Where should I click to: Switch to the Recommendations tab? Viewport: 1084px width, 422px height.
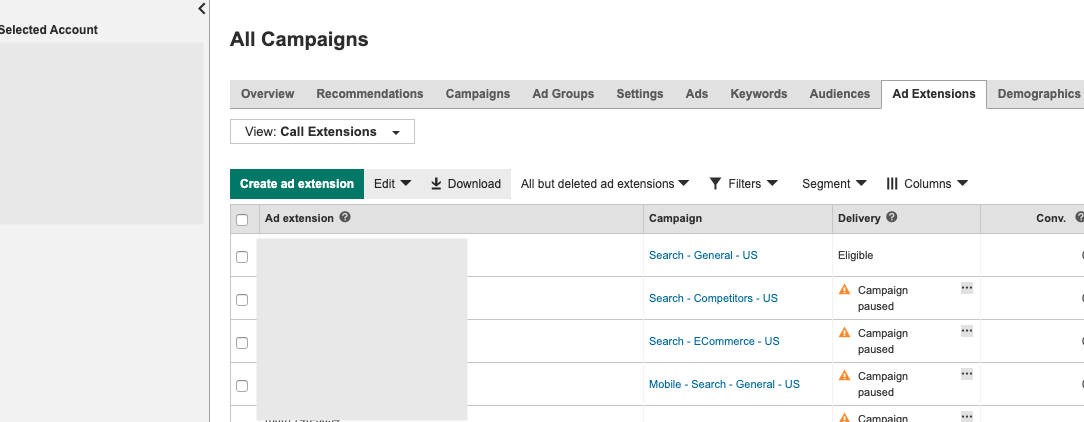click(370, 94)
